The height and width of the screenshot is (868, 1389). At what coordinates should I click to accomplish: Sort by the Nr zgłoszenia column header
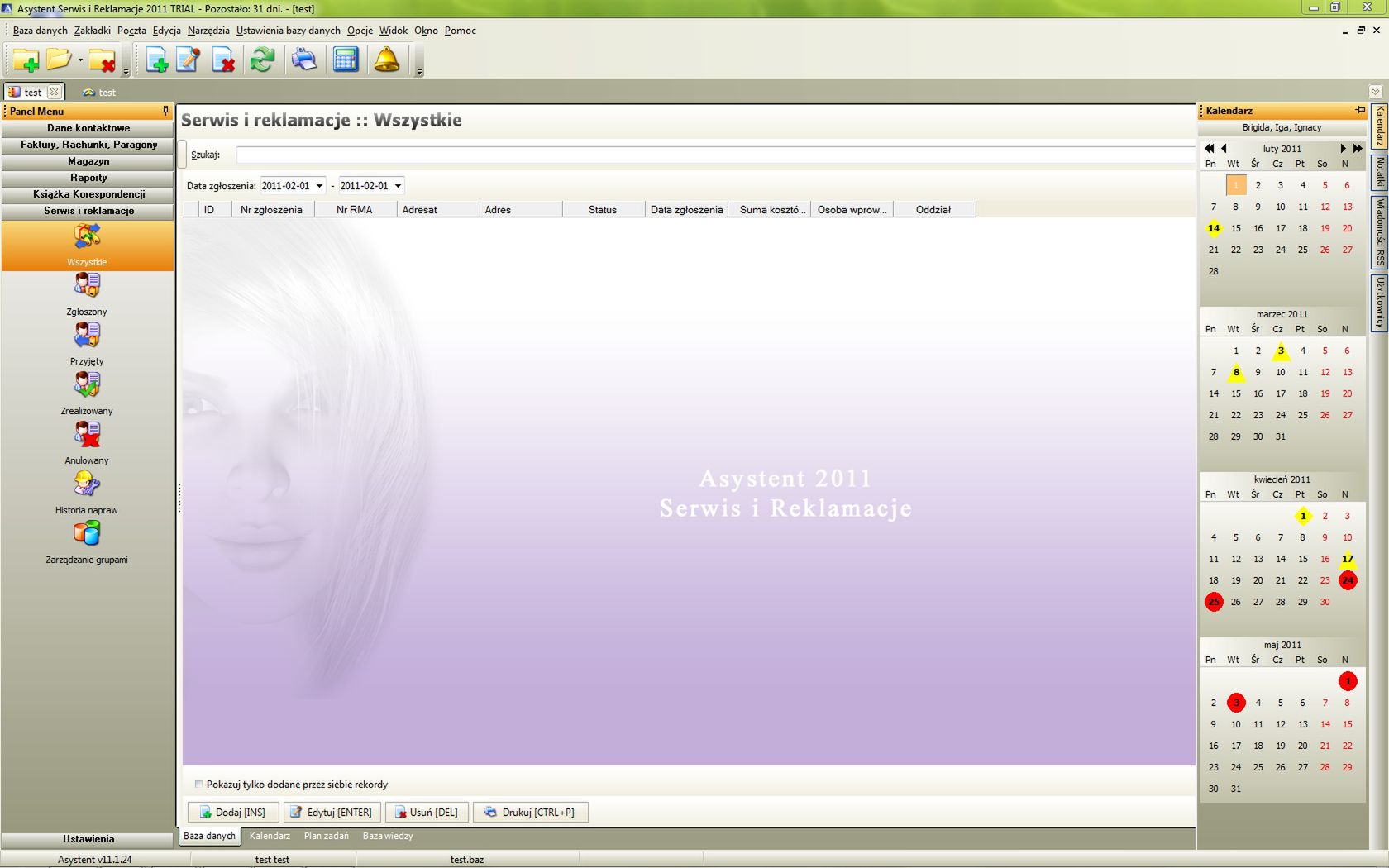273,210
